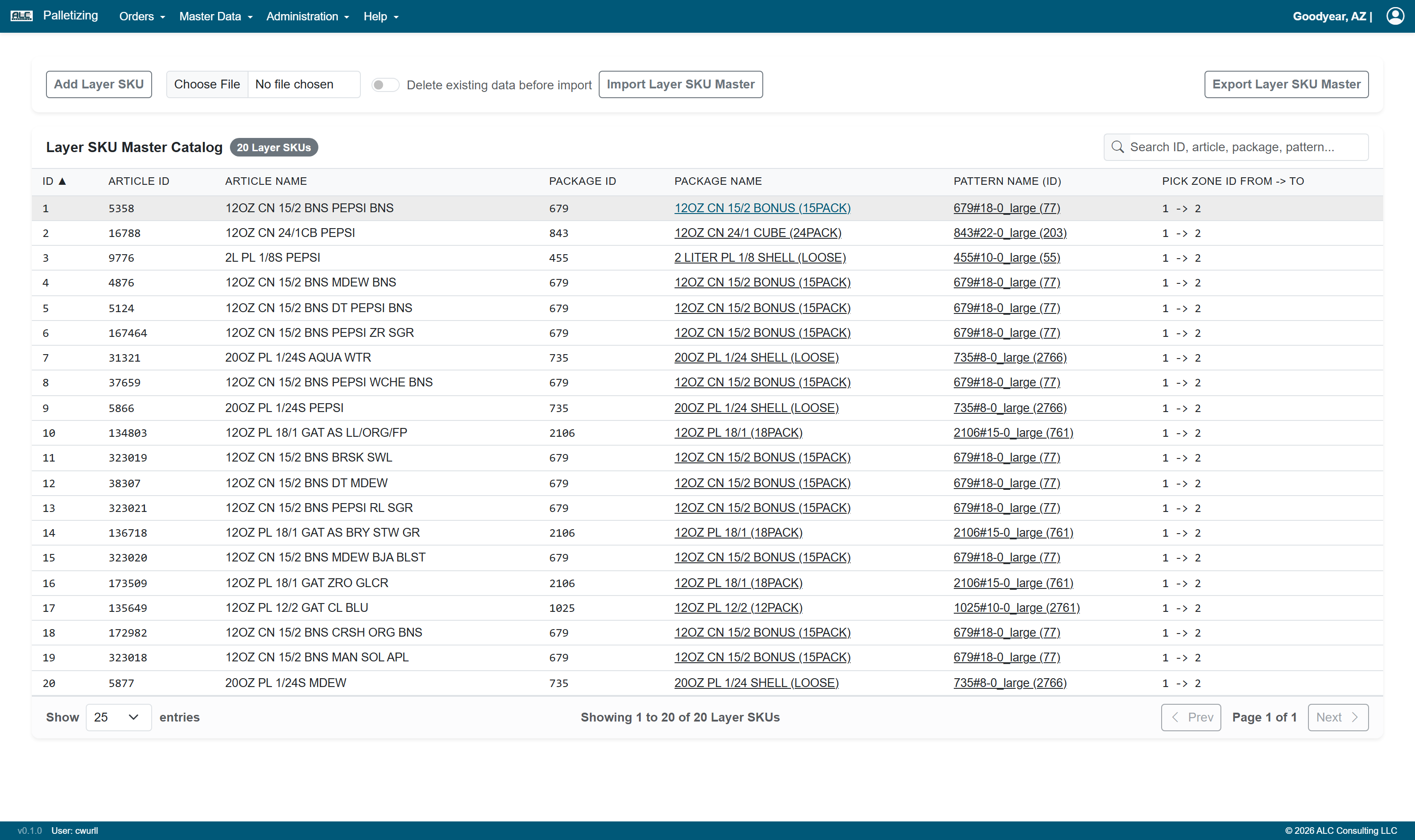Open pattern link for row 10 GAT AS LL/ORG/FP
Image resolution: width=1415 pixels, height=840 pixels.
[x=1013, y=432]
